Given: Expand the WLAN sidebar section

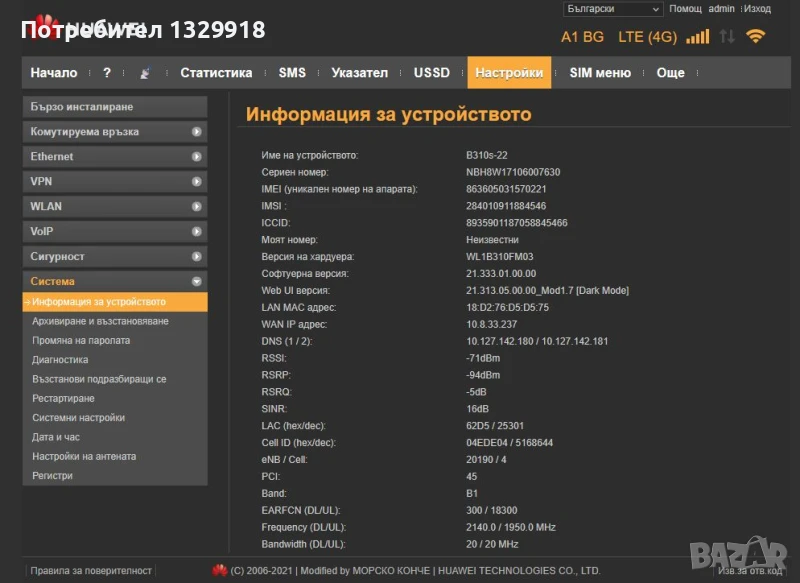Looking at the screenshot, I should [x=114, y=206].
